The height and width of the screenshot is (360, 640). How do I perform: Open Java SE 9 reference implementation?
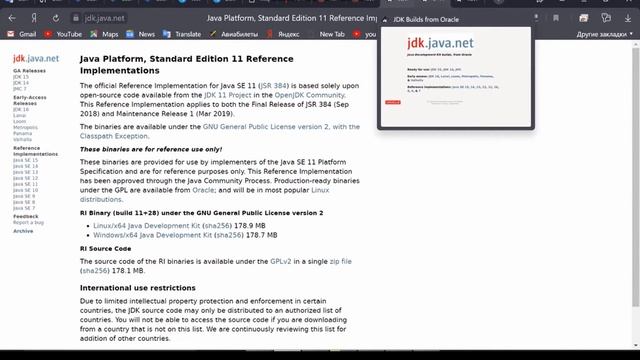(24, 196)
